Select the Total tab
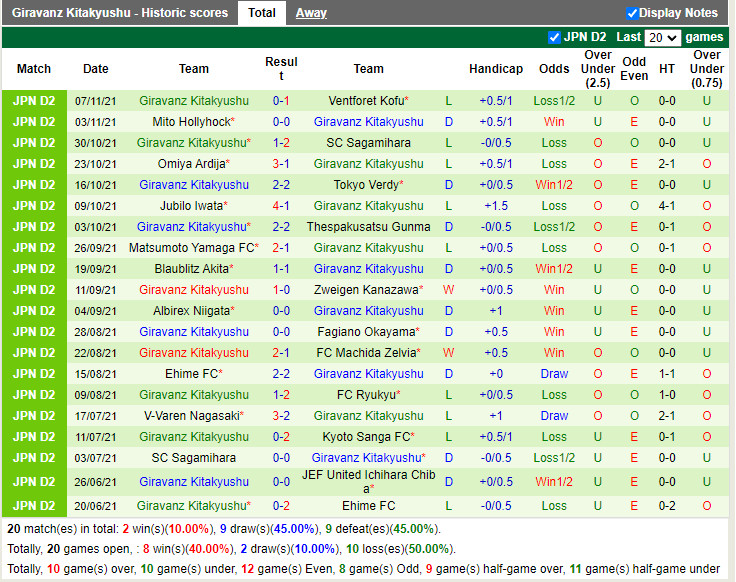This screenshot has width=736, height=582. (x=262, y=13)
